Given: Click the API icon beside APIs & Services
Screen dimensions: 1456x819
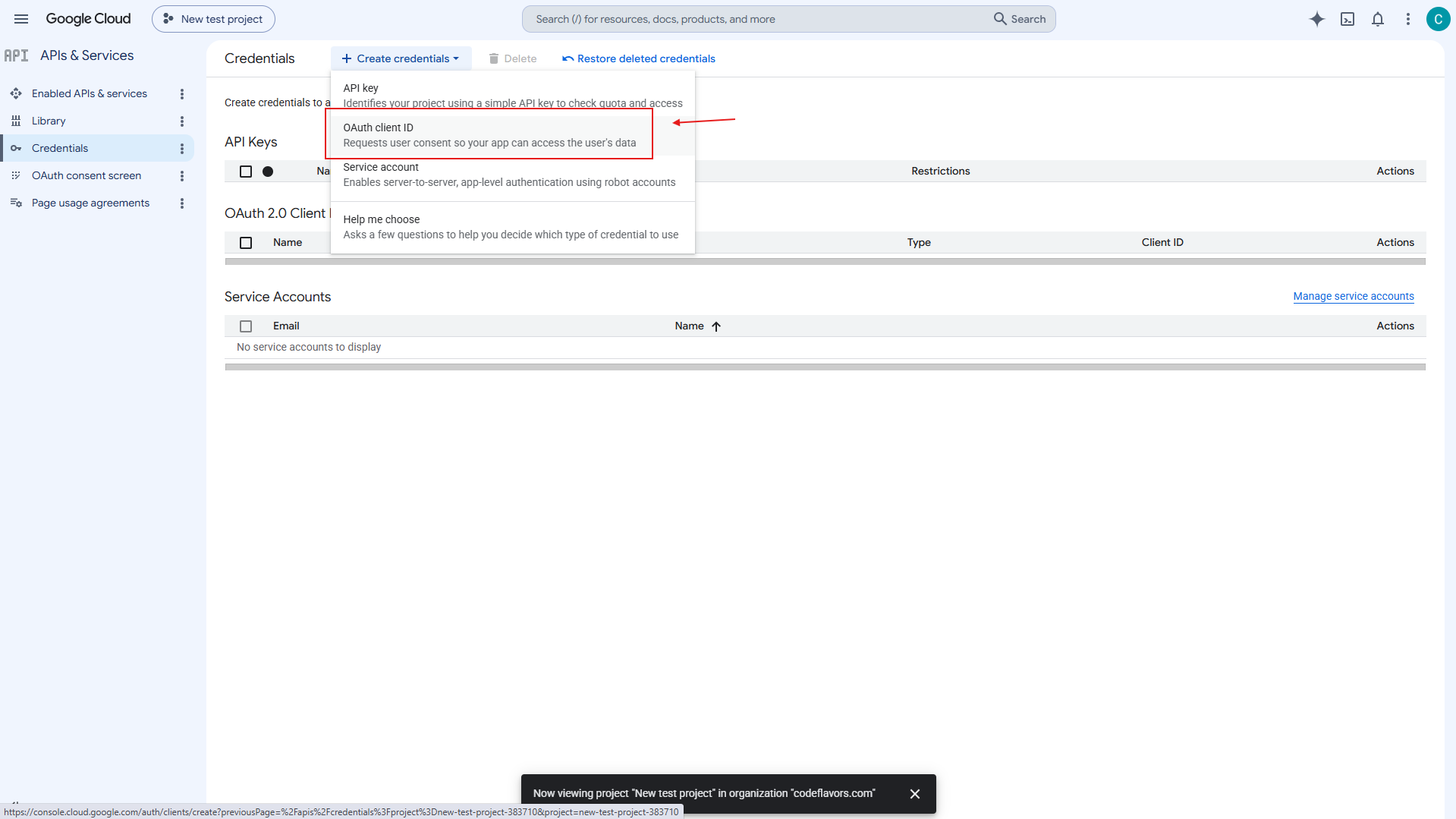Looking at the screenshot, I should [x=16, y=55].
